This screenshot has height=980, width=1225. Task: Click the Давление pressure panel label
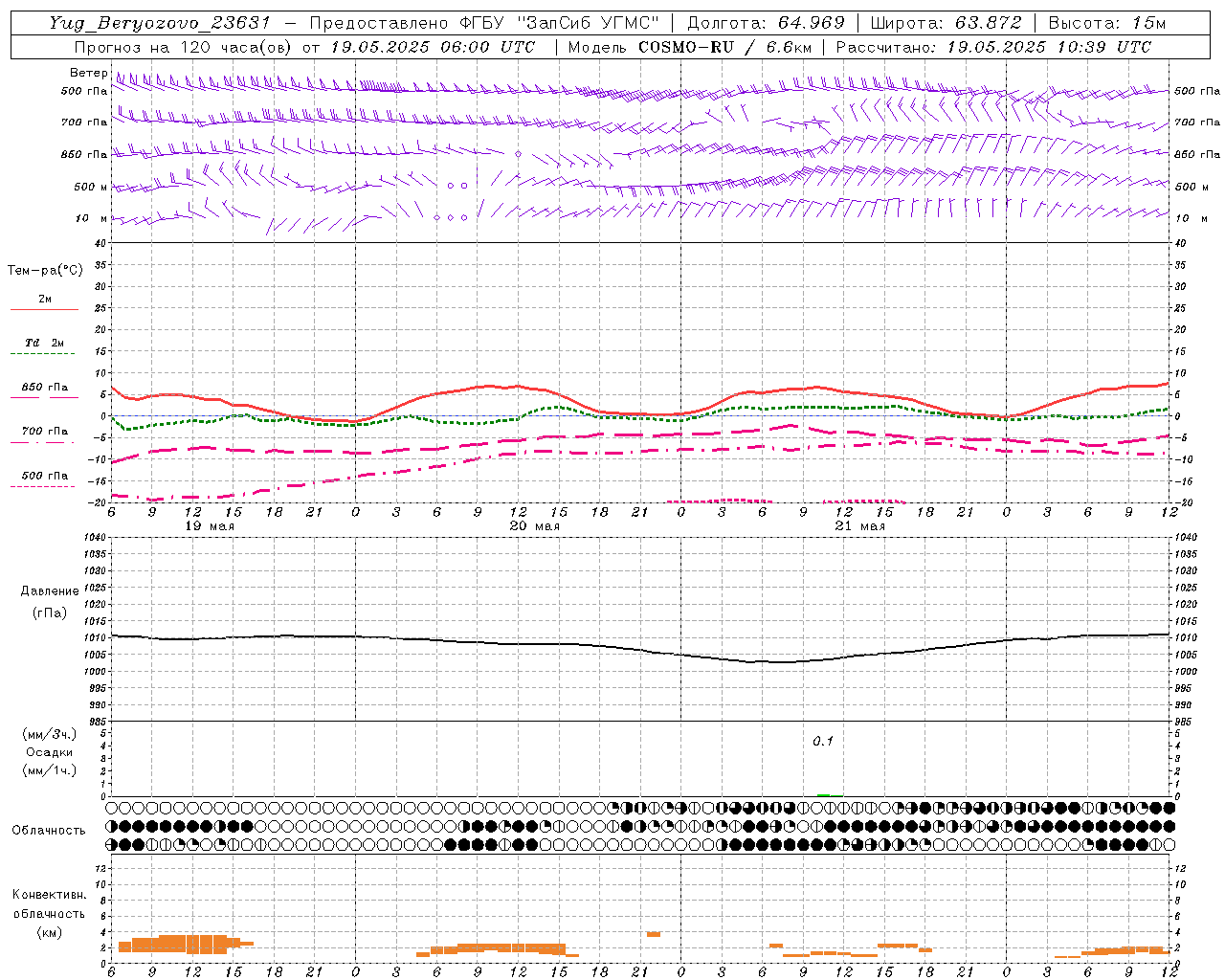click(x=50, y=591)
